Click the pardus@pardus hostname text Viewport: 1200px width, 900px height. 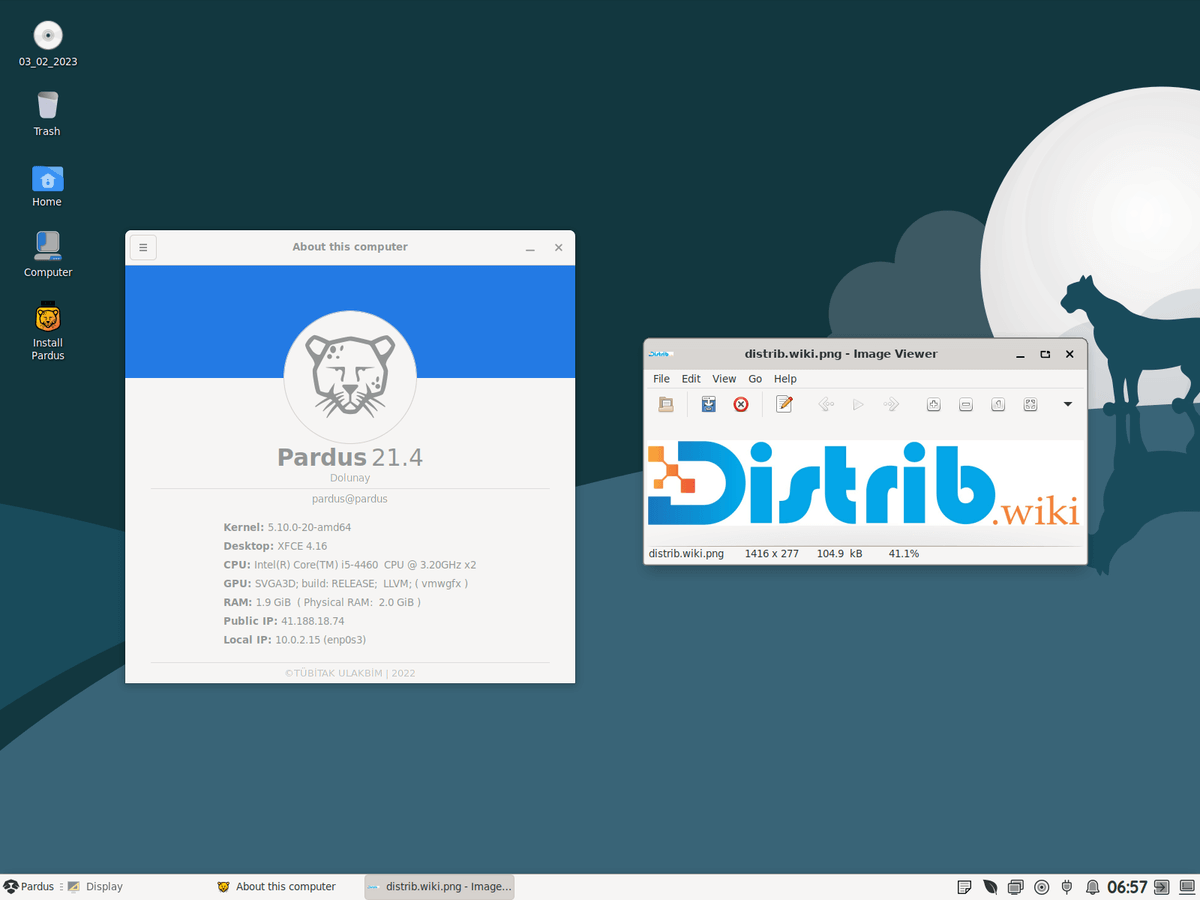tap(350, 499)
